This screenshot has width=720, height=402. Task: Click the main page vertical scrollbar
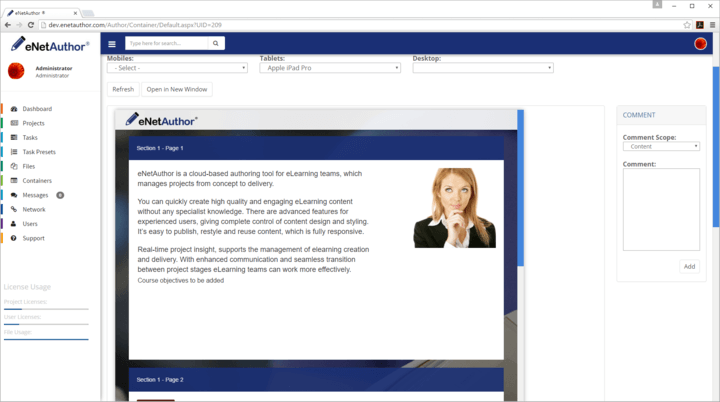click(x=716, y=147)
